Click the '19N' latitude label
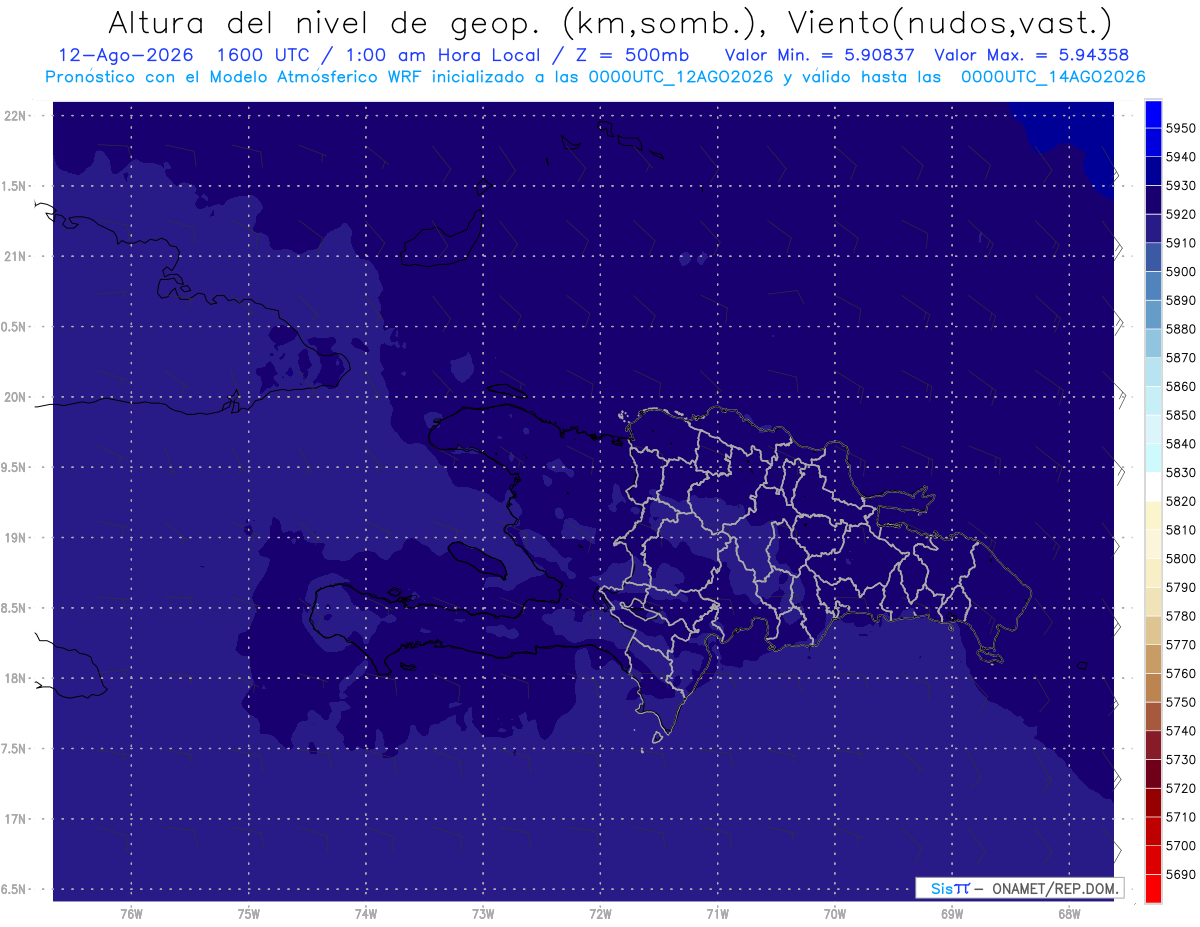This screenshot has height=927, width=1200. pyautogui.click(x=15, y=538)
